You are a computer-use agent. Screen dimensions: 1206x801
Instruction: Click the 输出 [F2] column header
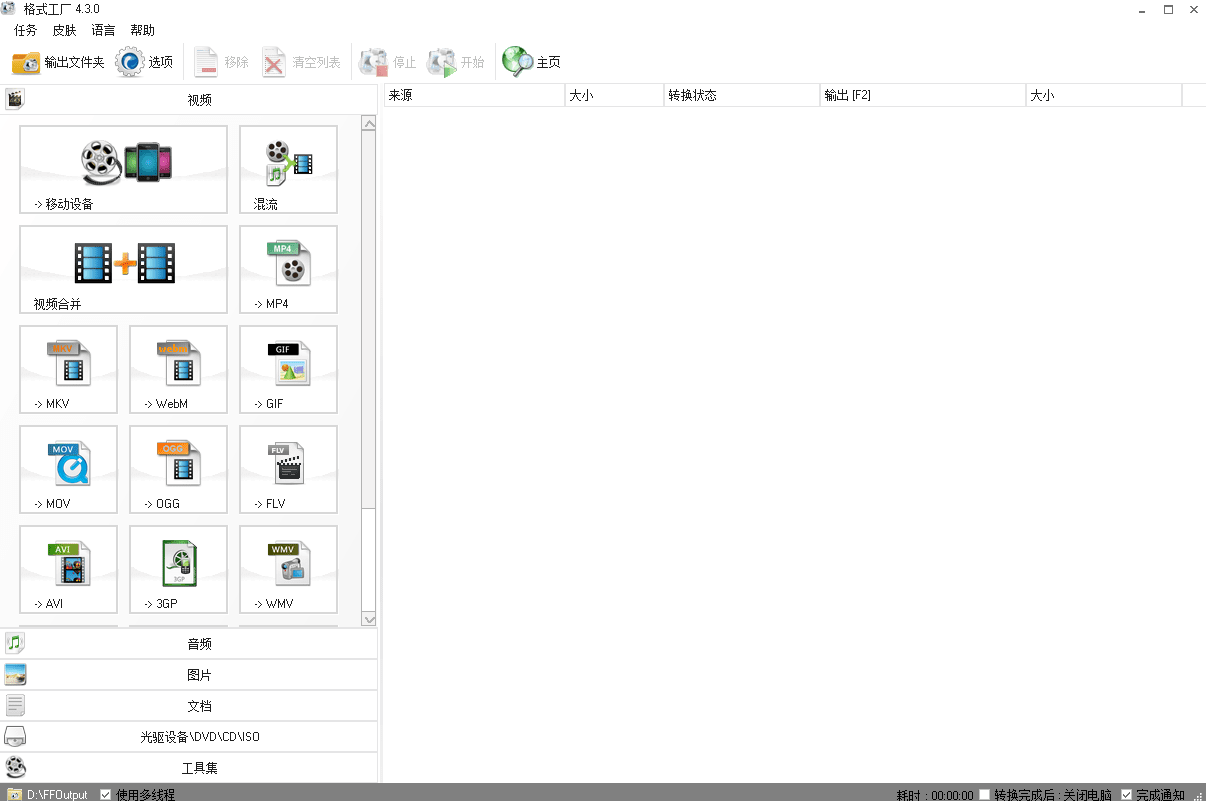point(923,95)
